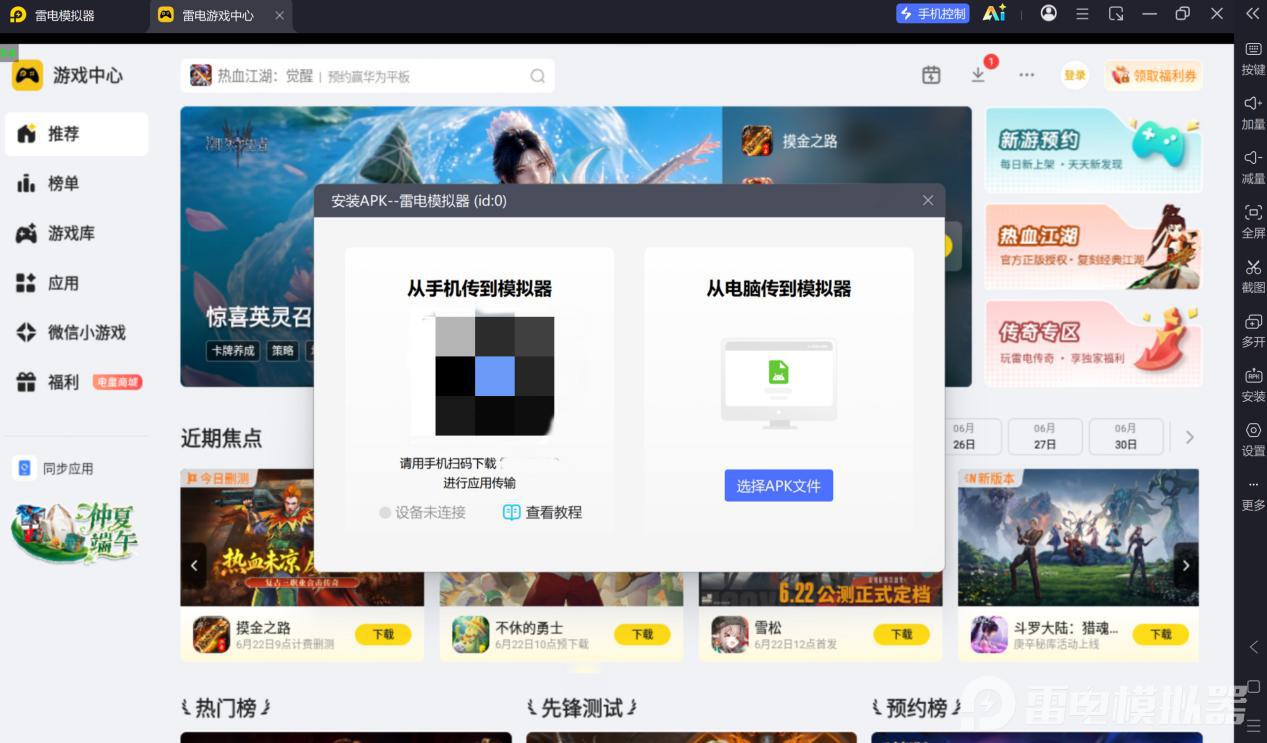The width and height of the screenshot is (1267, 743).
Task: Click the search box with 热血江湖：觉醒
Action: (367, 76)
